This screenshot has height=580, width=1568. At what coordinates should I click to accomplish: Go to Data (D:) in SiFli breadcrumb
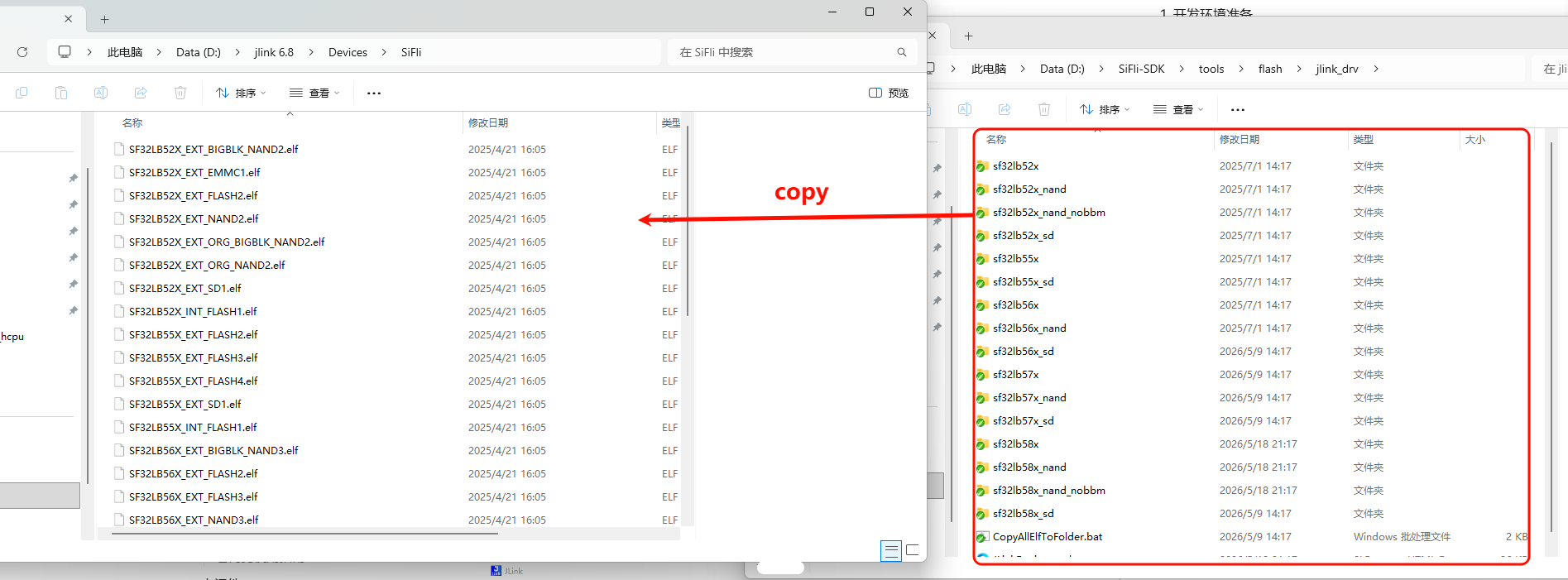point(199,52)
